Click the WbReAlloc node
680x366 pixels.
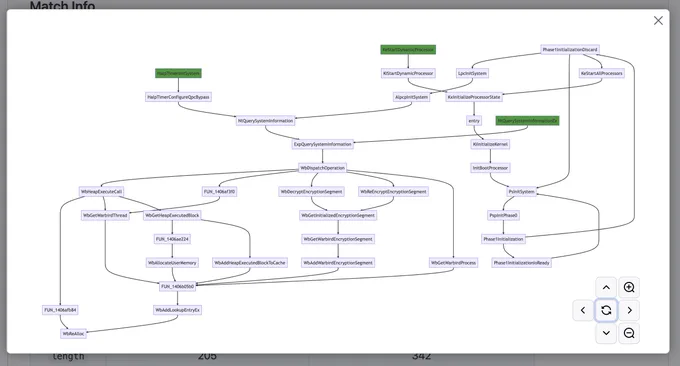tap(74, 334)
